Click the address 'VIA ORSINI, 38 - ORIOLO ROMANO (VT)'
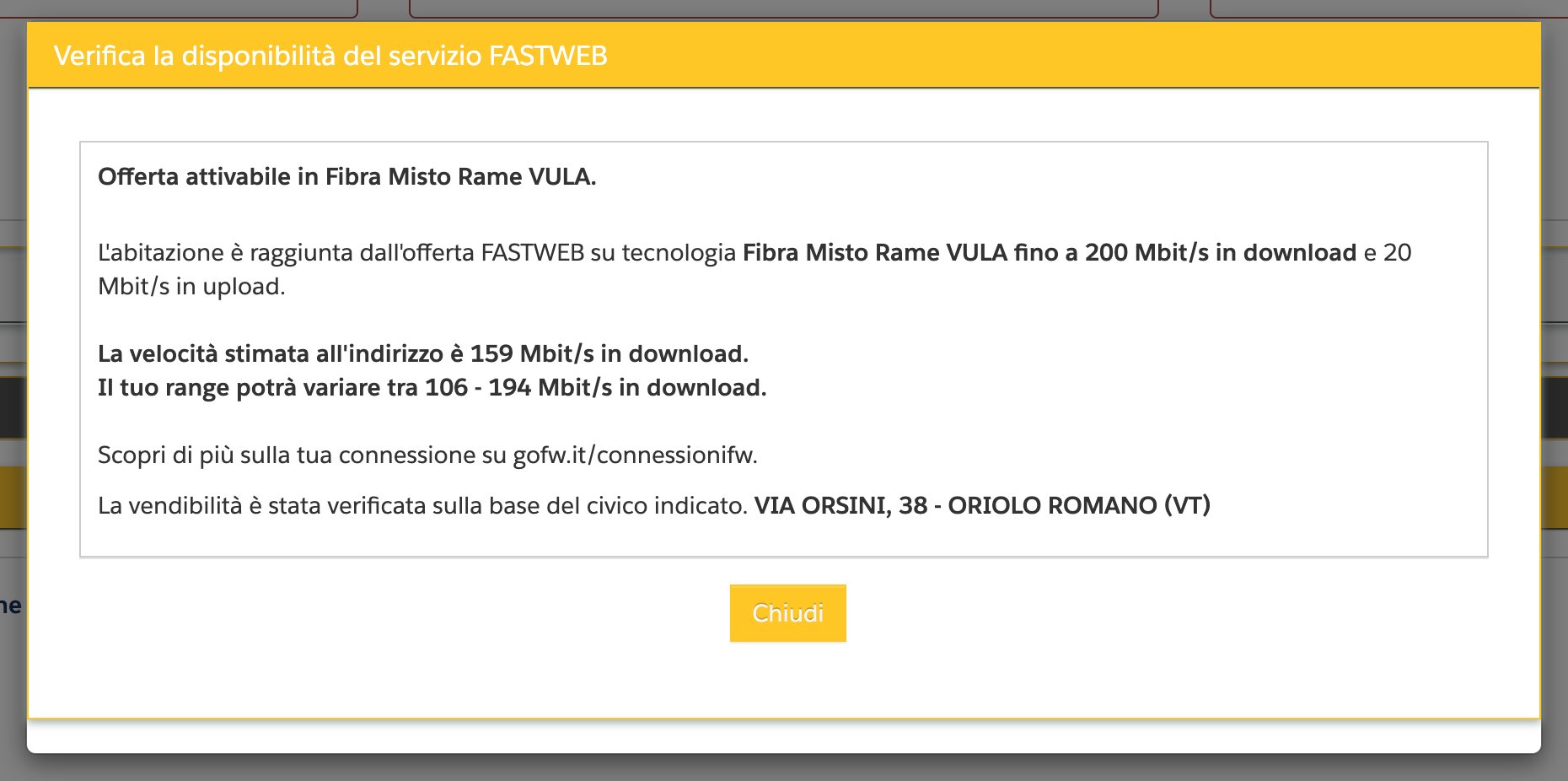 click(x=982, y=505)
